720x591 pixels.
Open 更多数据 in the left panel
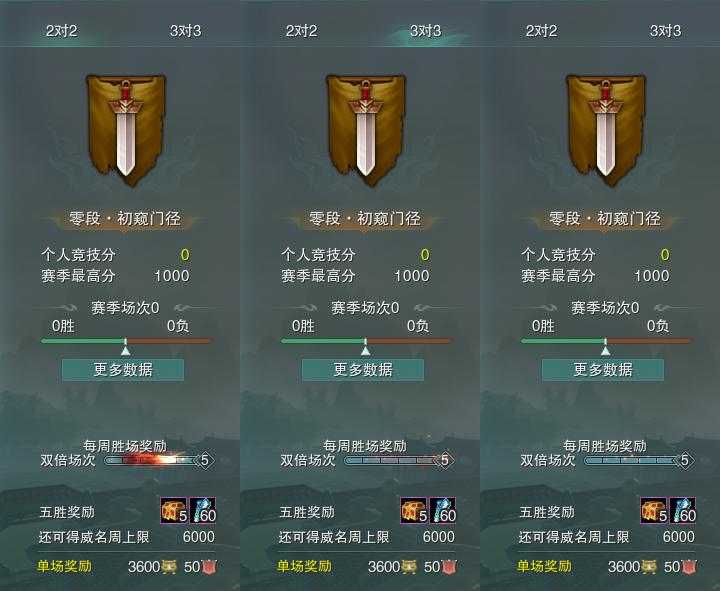(123, 370)
